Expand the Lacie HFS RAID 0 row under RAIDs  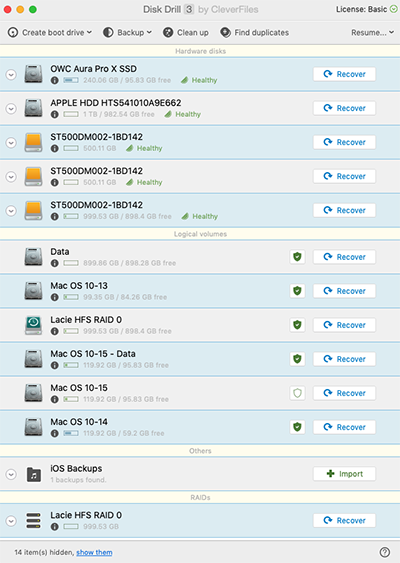(11, 521)
